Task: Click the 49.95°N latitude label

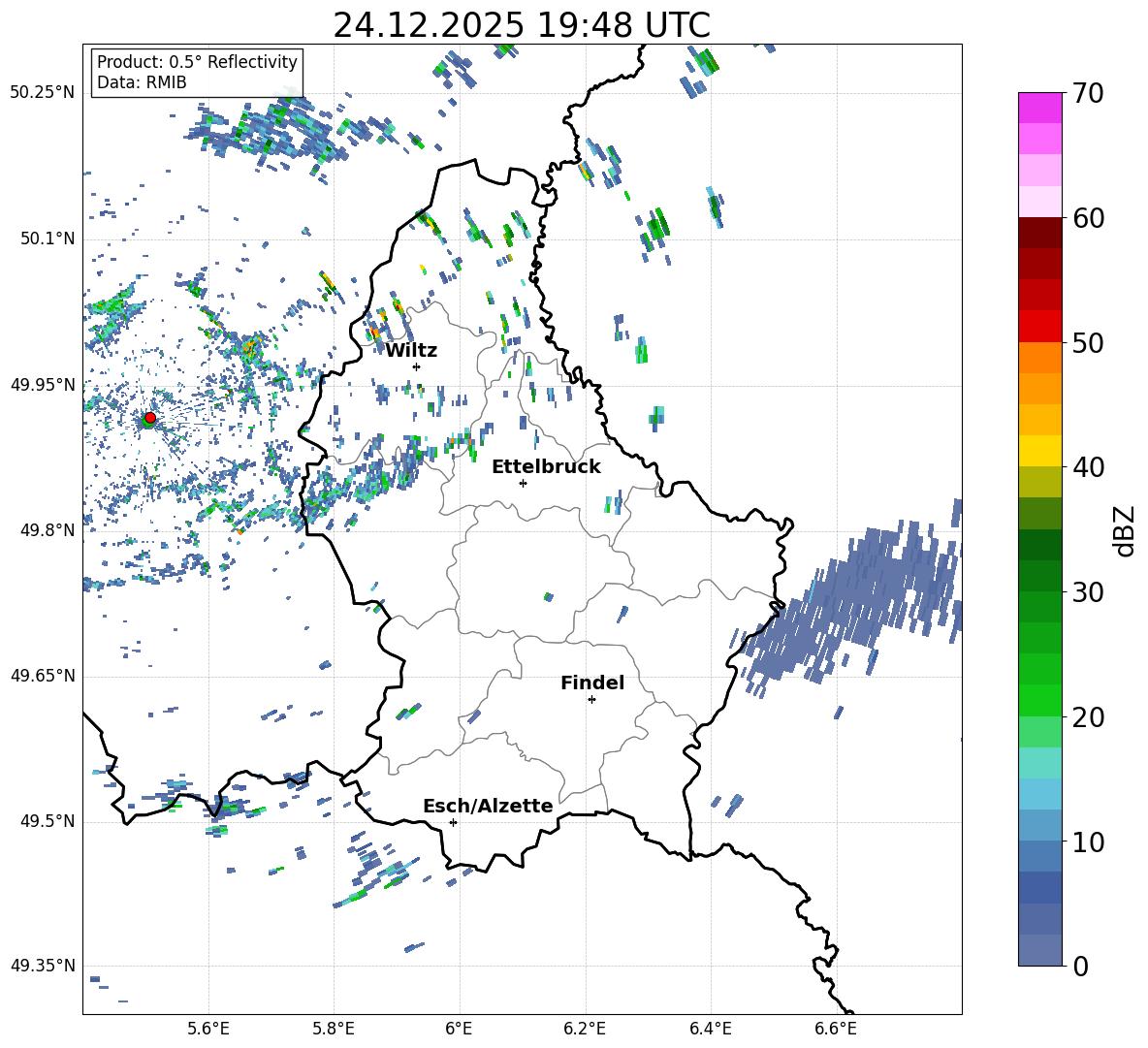Action: coord(43,385)
